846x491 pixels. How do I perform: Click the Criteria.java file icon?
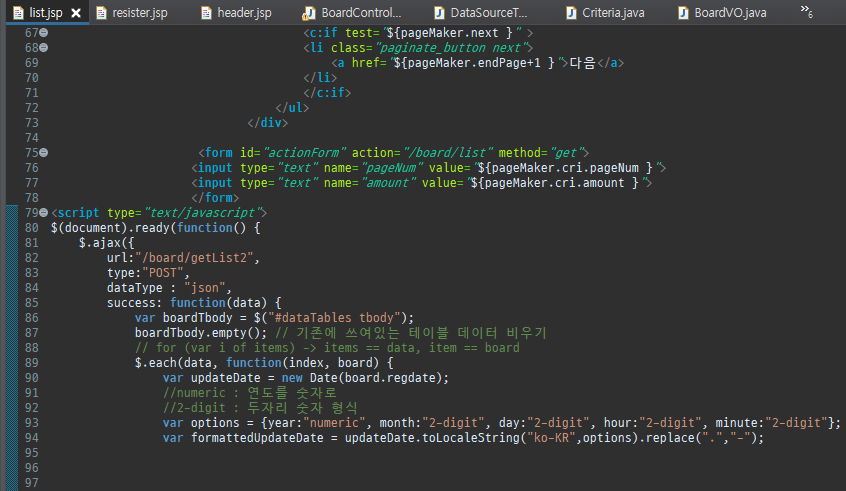click(571, 12)
